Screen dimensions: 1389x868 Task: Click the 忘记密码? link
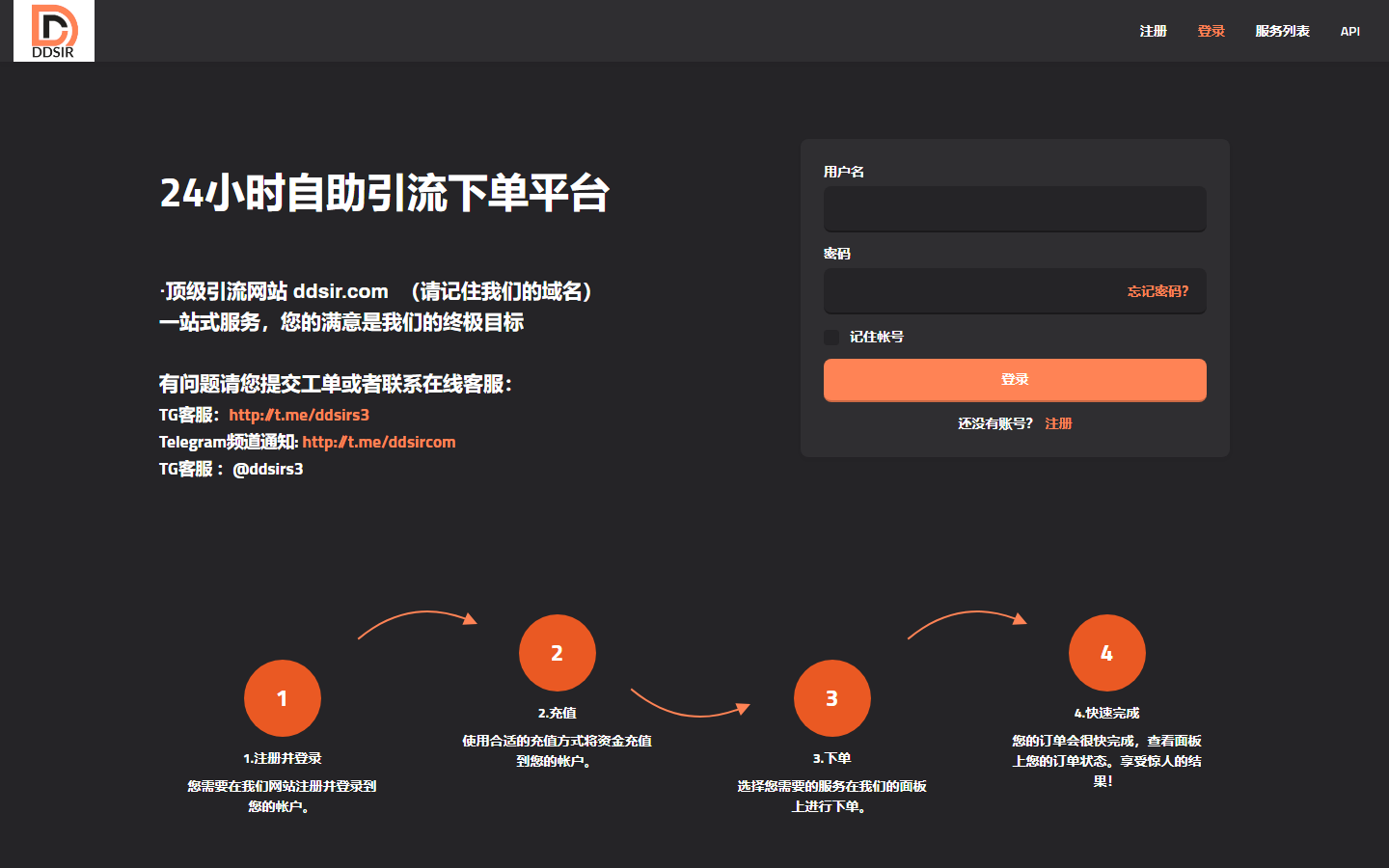(1157, 291)
